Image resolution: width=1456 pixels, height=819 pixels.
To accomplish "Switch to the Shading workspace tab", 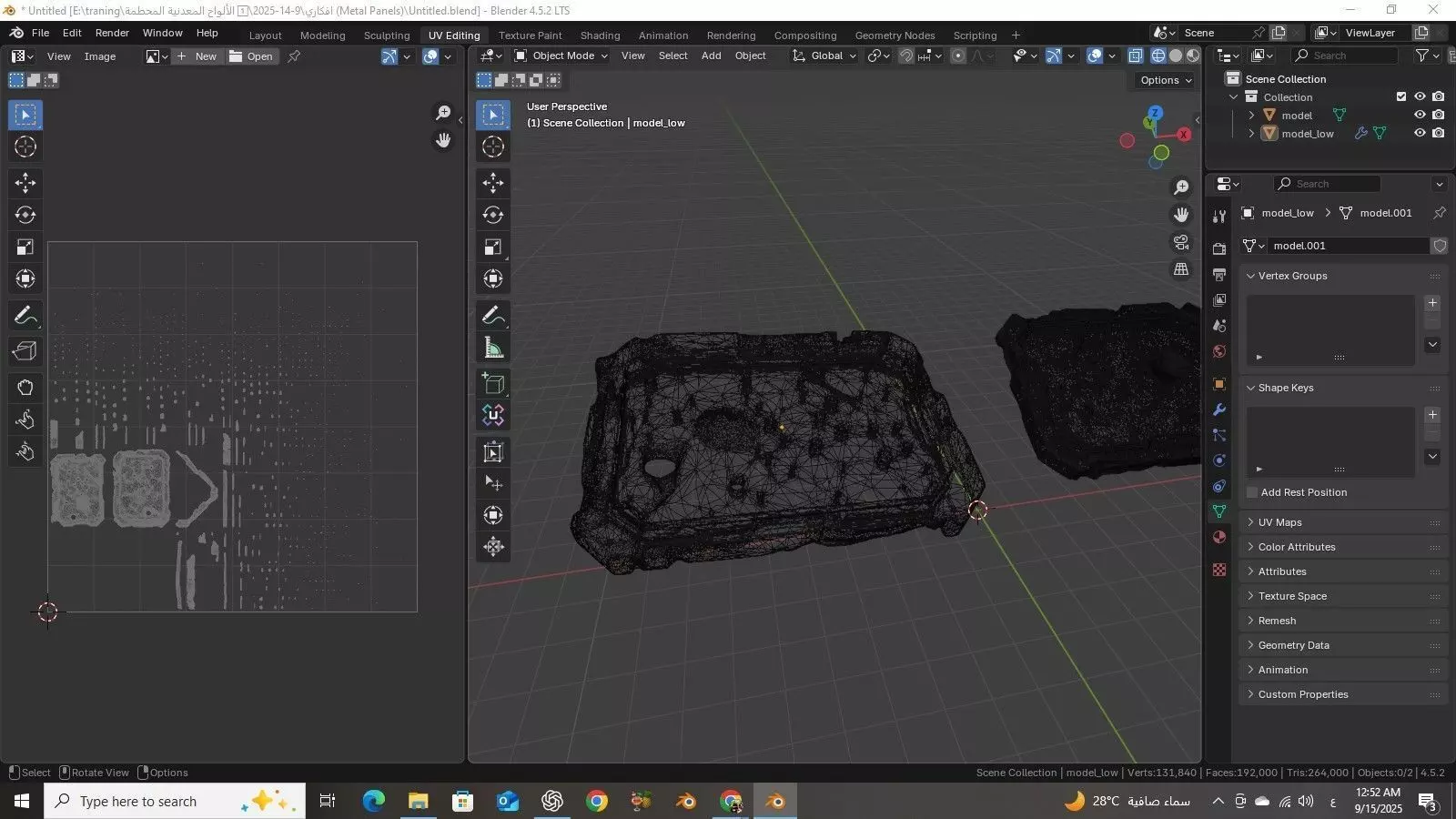I will [x=600, y=35].
